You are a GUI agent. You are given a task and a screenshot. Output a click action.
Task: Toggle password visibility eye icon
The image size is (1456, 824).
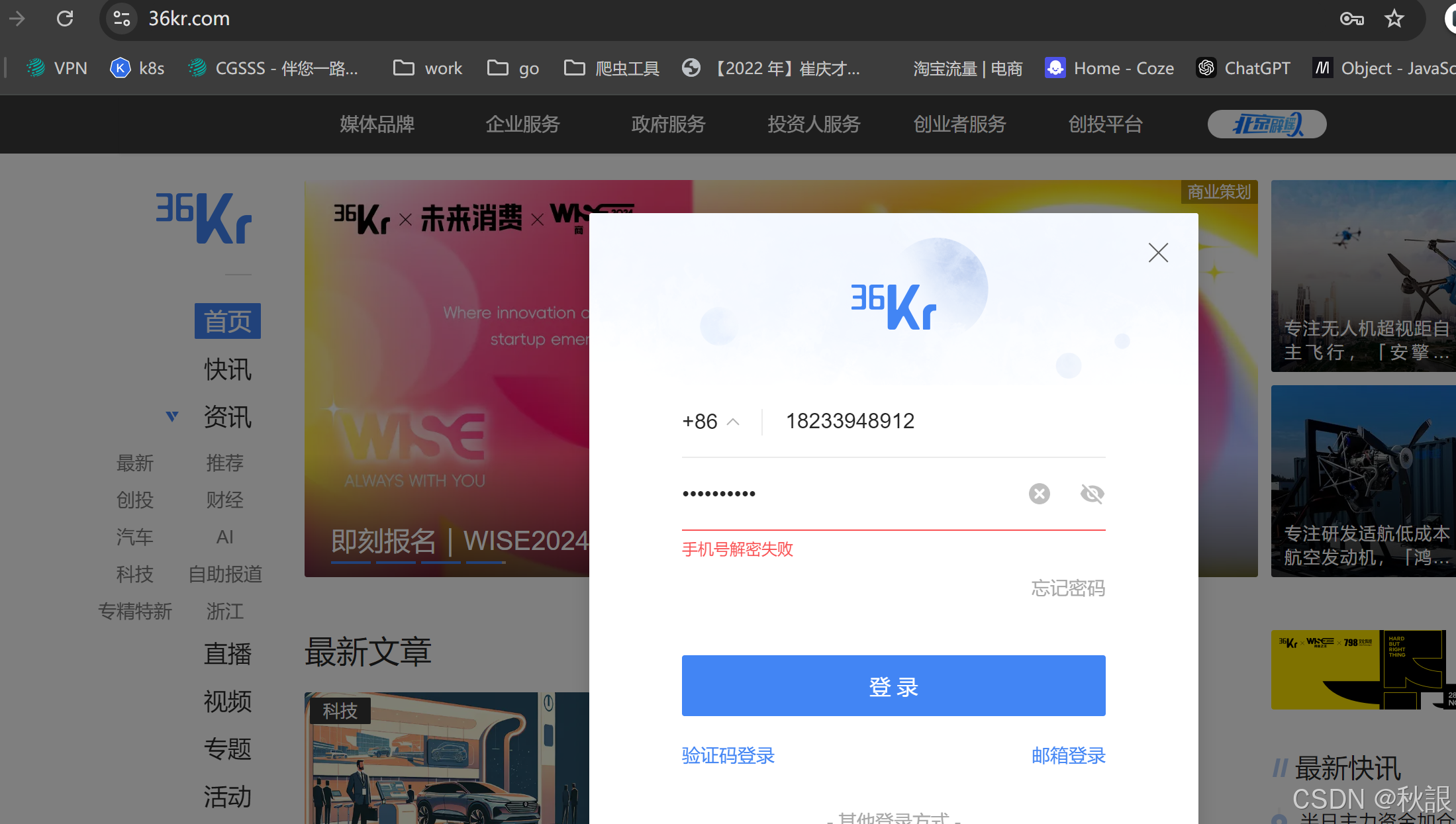[x=1092, y=494]
